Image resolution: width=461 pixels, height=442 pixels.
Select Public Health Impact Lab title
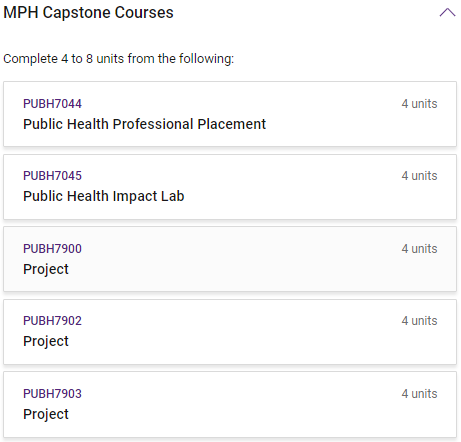104,196
